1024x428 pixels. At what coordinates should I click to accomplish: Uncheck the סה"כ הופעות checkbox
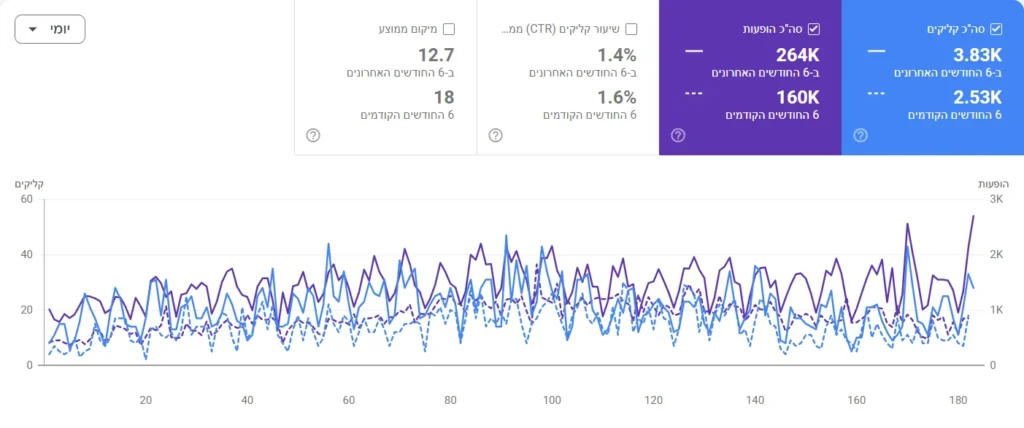[814, 29]
